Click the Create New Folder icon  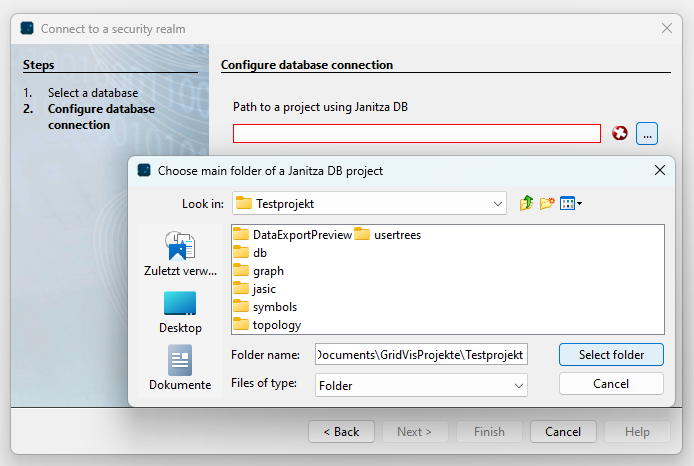click(x=547, y=203)
